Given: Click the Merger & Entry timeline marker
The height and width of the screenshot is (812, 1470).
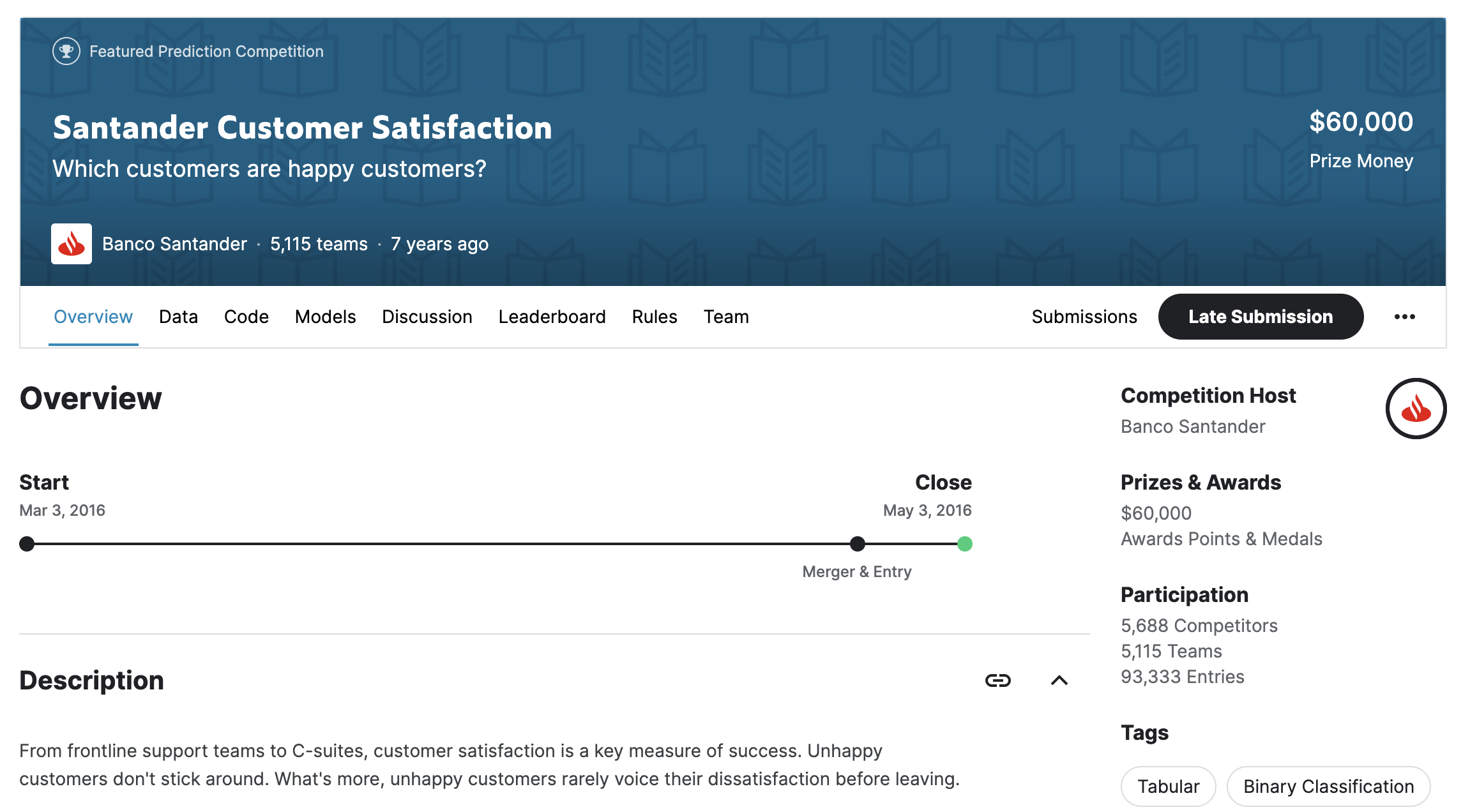Looking at the screenshot, I should pos(857,544).
